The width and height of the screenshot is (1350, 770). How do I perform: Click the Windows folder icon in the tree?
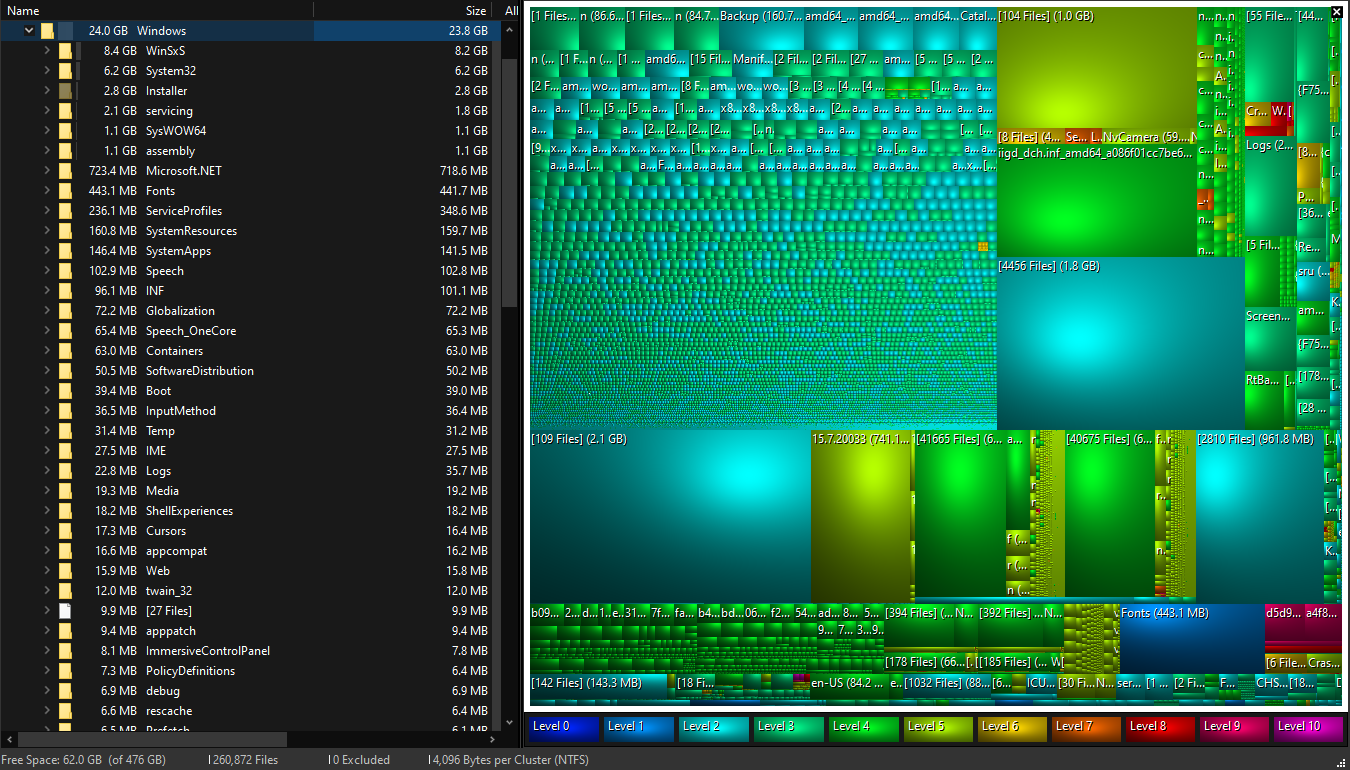47,30
